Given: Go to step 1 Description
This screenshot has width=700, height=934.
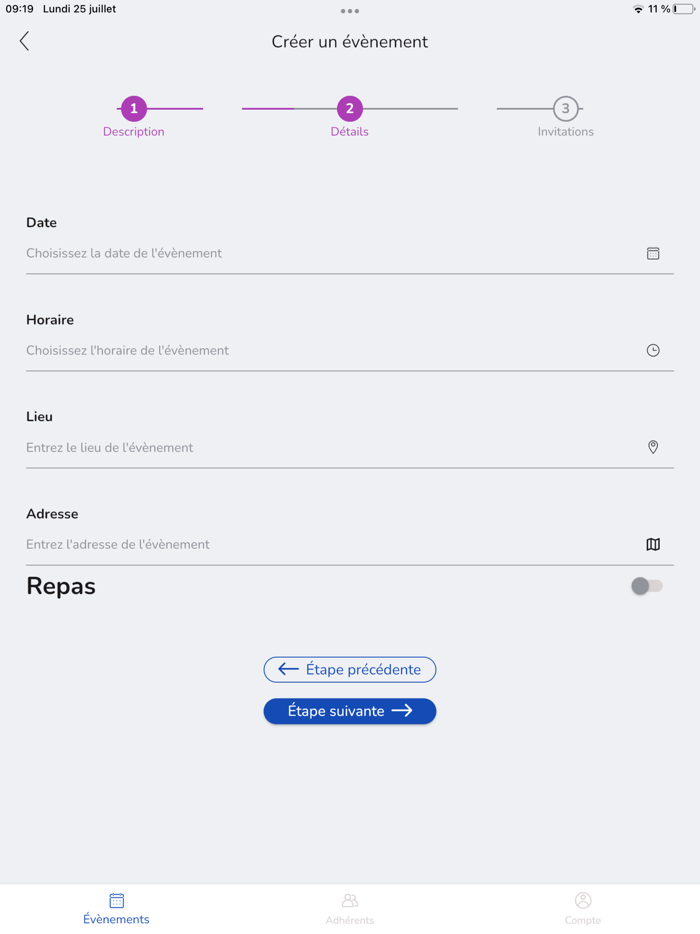Looking at the screenshot, I should [x=134, y=109].
